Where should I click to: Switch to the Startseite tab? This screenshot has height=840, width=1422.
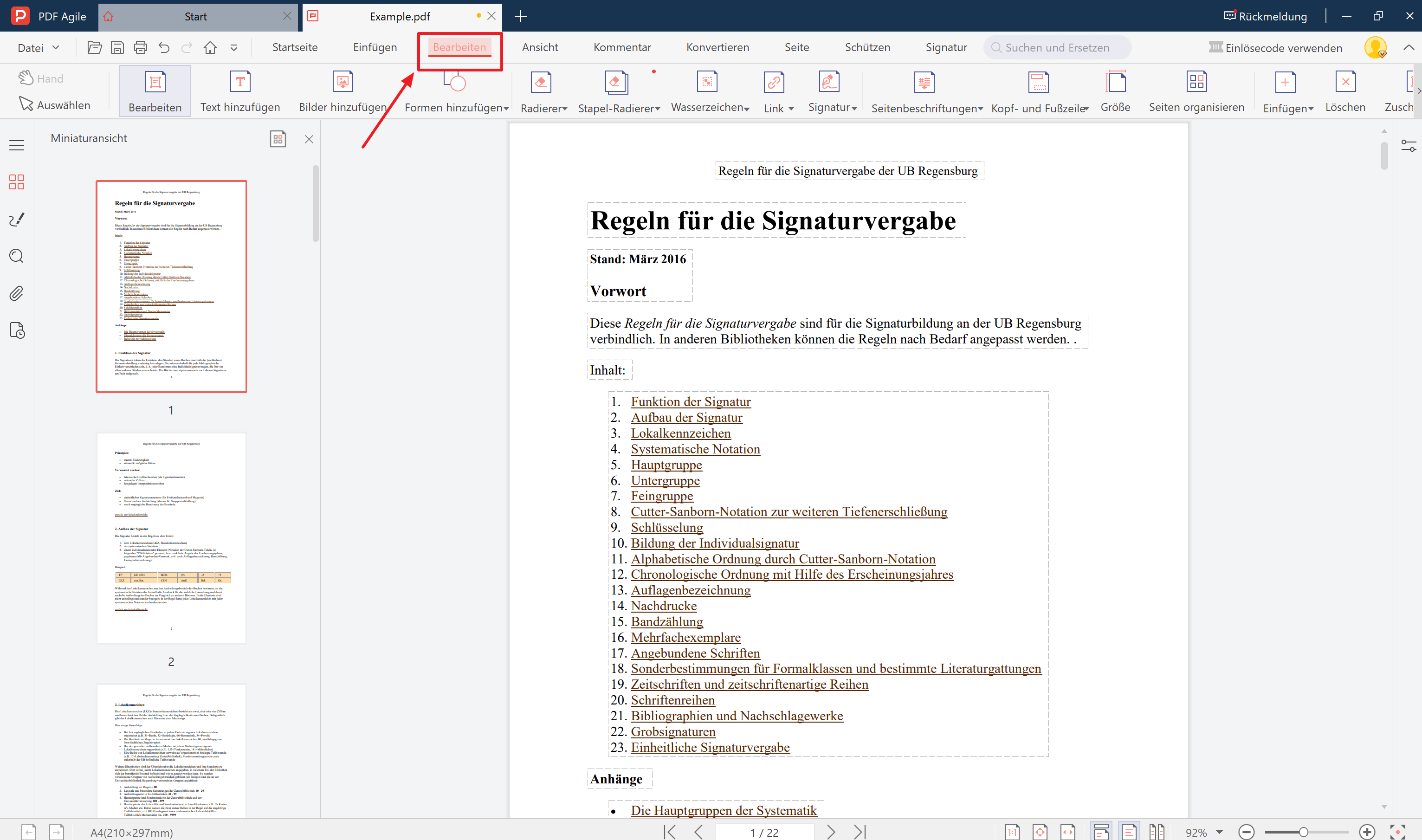coord(295,47)
